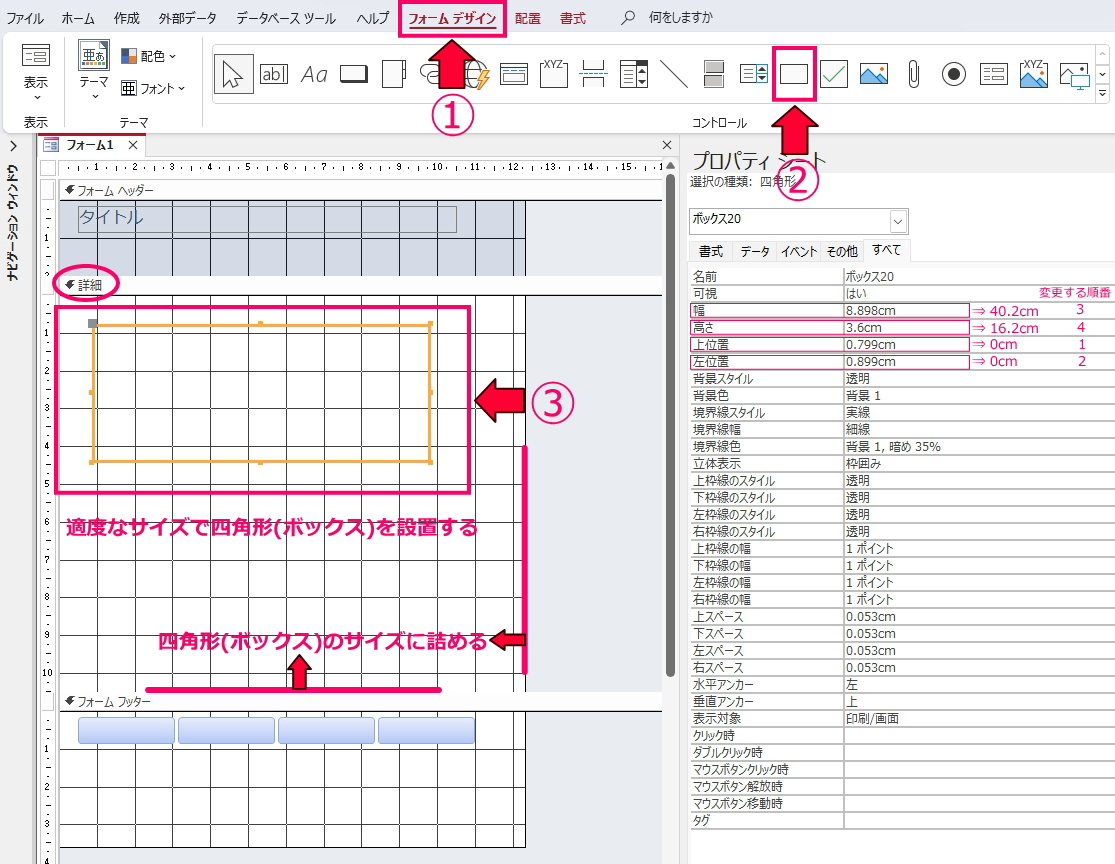Expand the 配色 color scheme dropdown
1115x864 pixels.
click(x=149, y=57)
